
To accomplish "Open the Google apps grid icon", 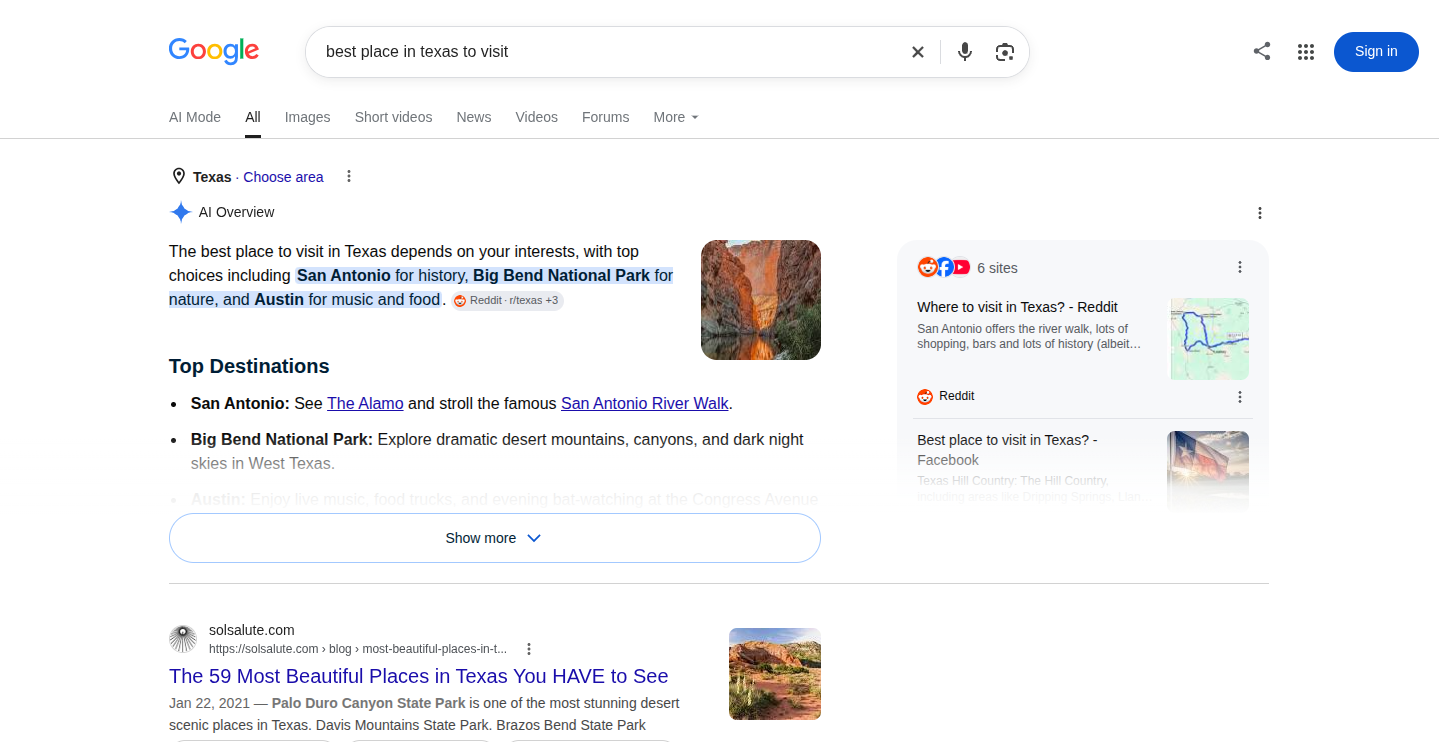I will [1305, 52].
